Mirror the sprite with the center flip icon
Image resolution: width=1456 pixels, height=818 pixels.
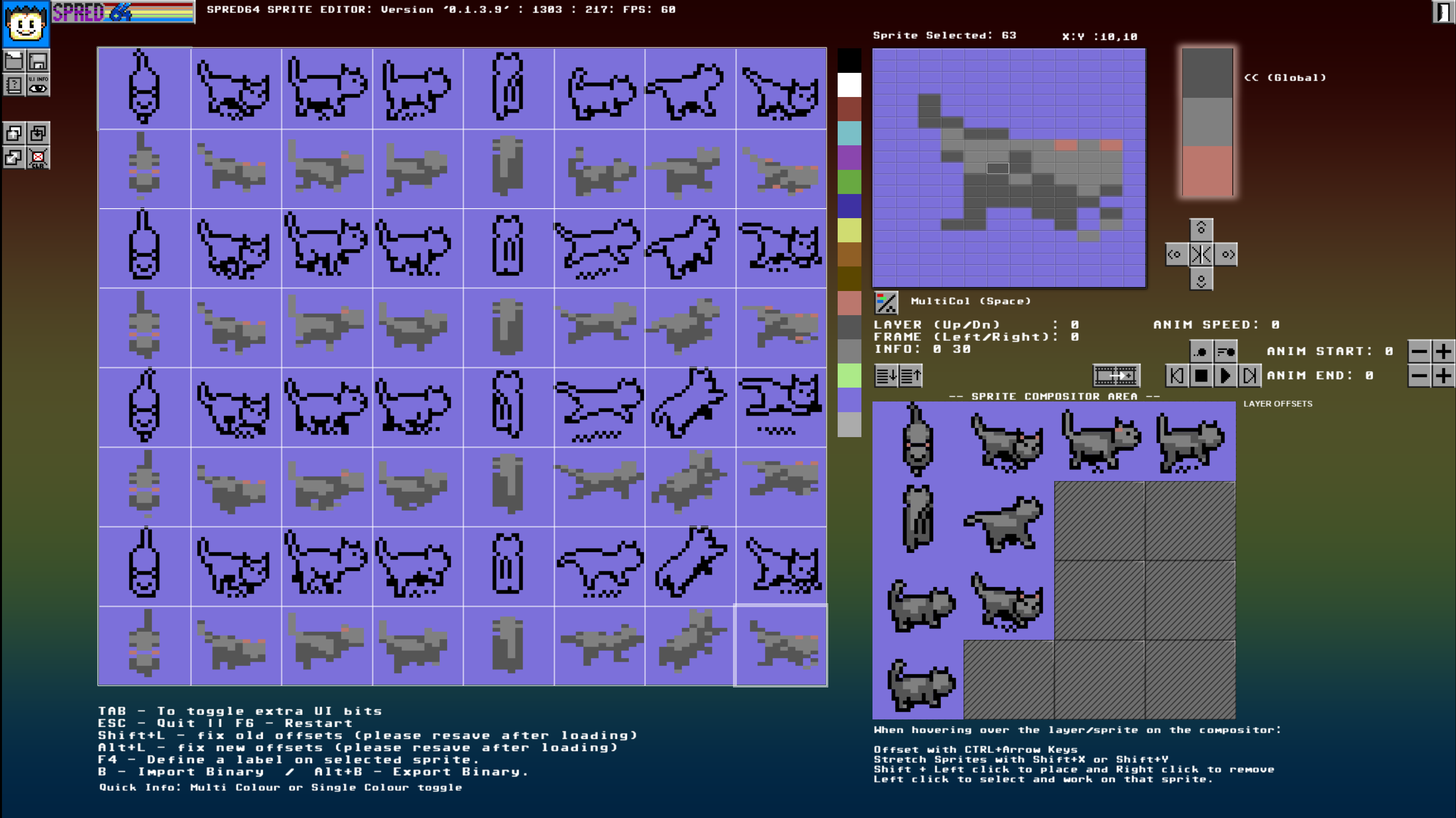click(x=1201, y=255)
